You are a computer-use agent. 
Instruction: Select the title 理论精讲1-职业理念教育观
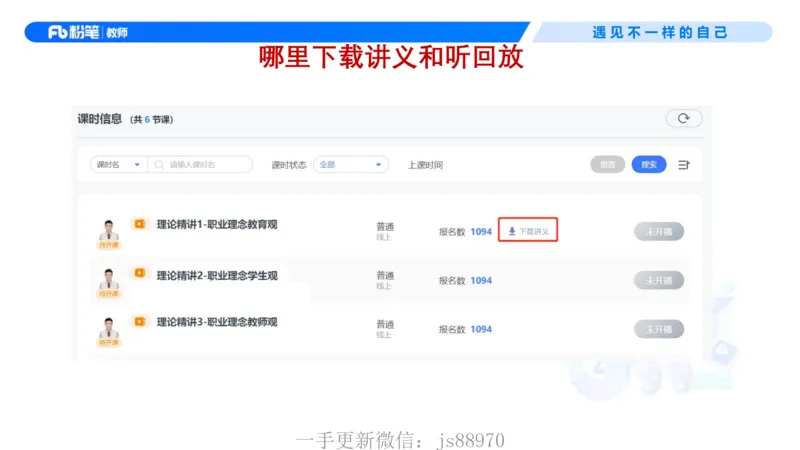(x=217, y=224)
